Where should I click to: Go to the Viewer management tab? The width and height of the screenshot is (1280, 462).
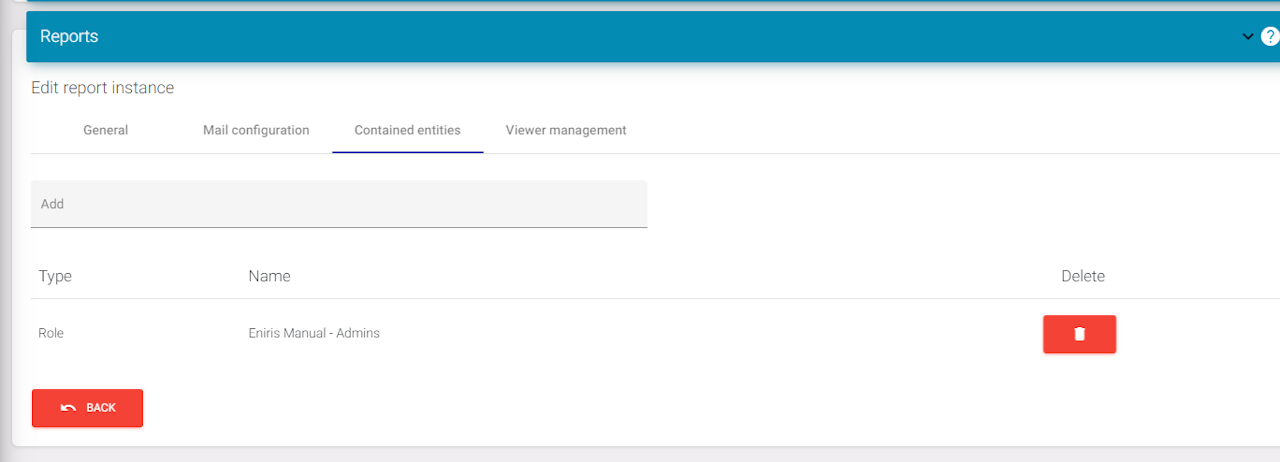(x=566, y=130)
